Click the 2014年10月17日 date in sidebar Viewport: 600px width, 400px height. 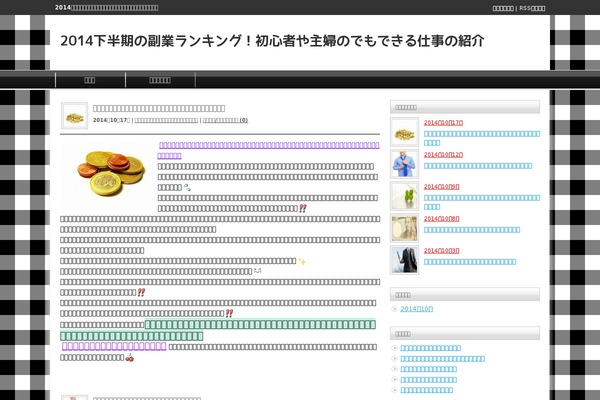(442, 123)
